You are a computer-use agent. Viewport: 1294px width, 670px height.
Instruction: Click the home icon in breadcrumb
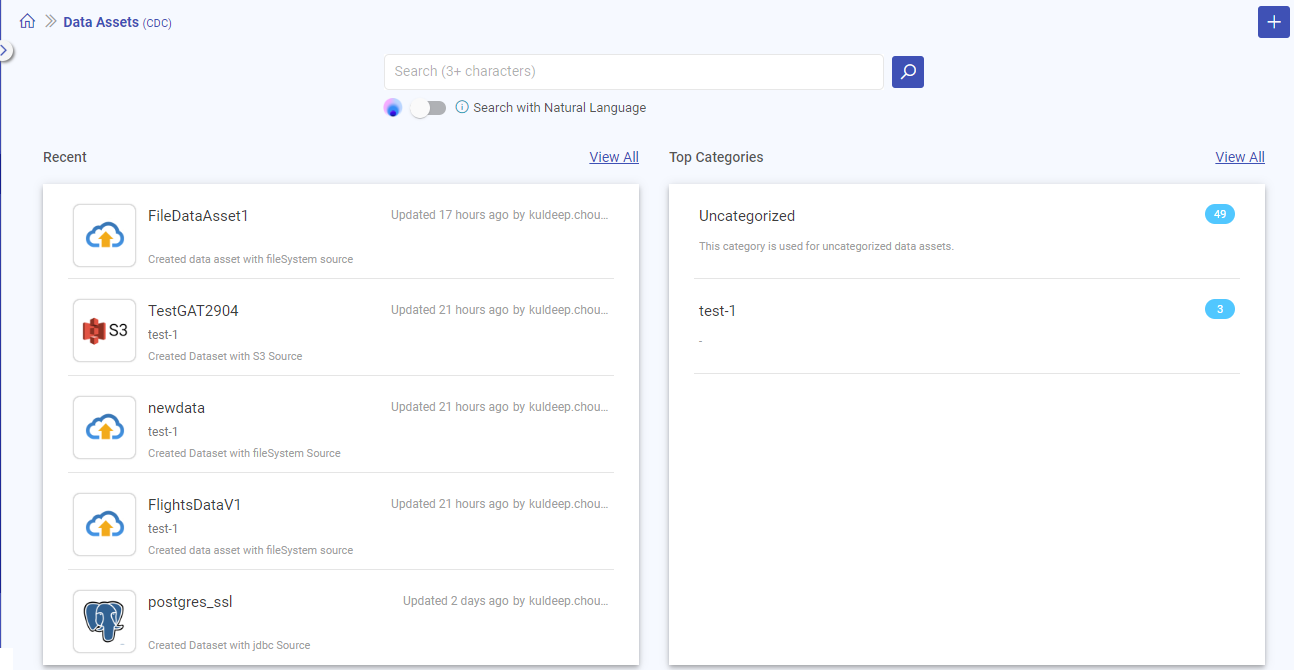[x=27, y=22]
